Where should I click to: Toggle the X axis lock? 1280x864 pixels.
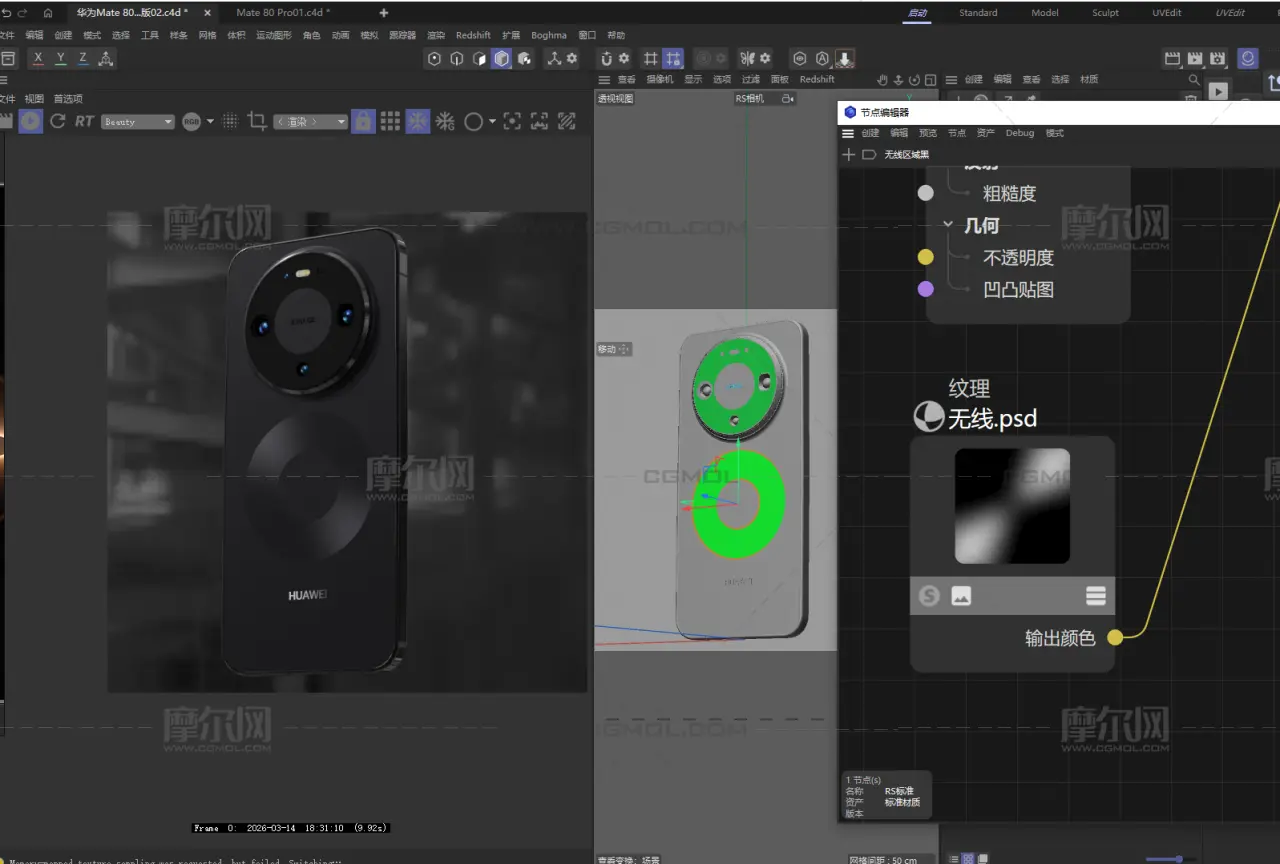pyautogui.click(x=38, y=58)
